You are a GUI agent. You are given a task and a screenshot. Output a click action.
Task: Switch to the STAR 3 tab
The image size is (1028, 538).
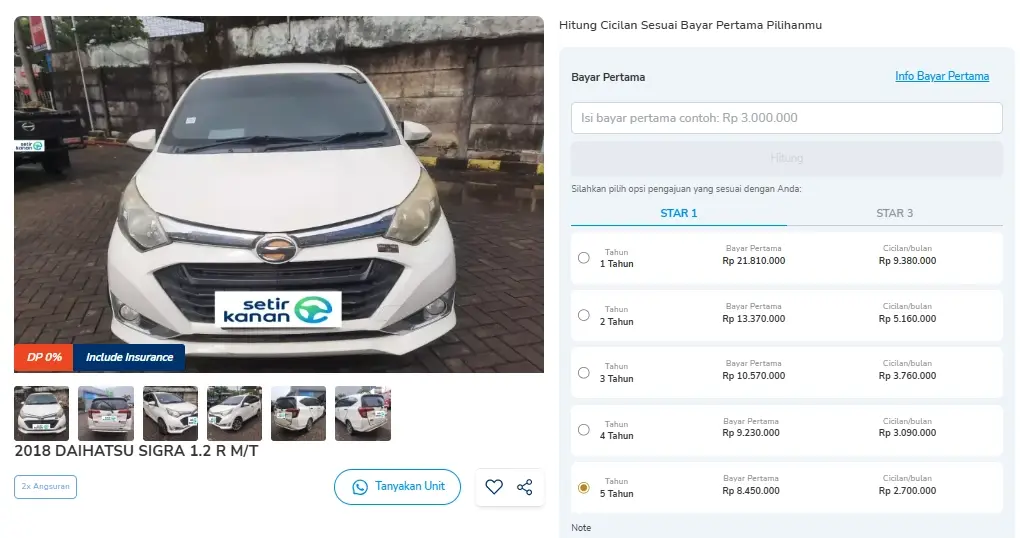coord(894,213)
